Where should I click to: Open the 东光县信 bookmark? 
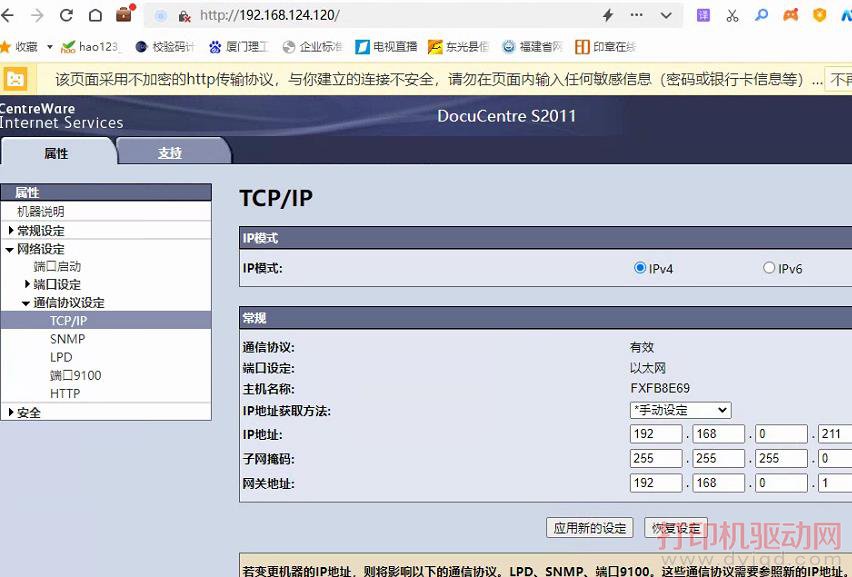tap(459, 47)
